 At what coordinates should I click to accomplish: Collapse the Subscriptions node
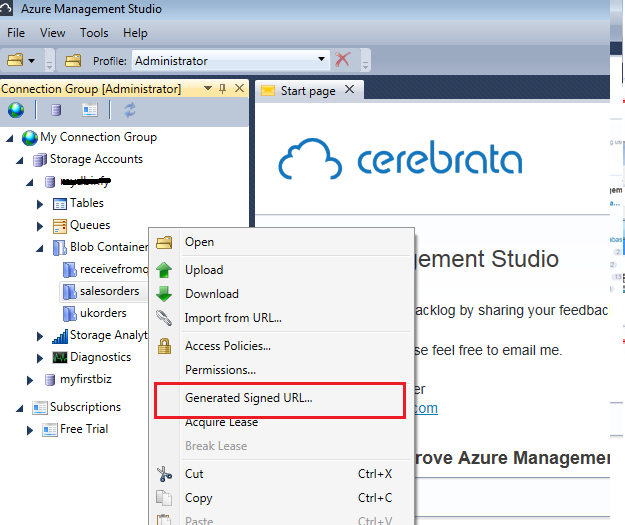[20, 409]
